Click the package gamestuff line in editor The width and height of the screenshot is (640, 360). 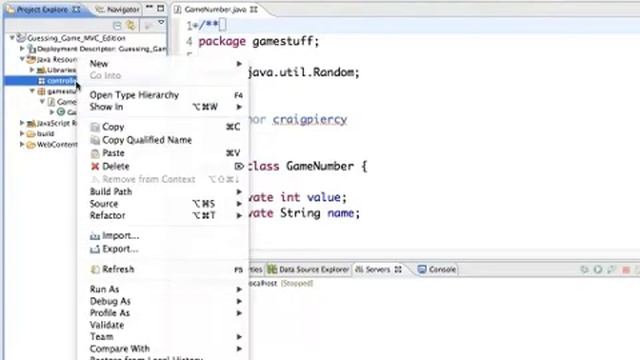(x=259, y=41)
